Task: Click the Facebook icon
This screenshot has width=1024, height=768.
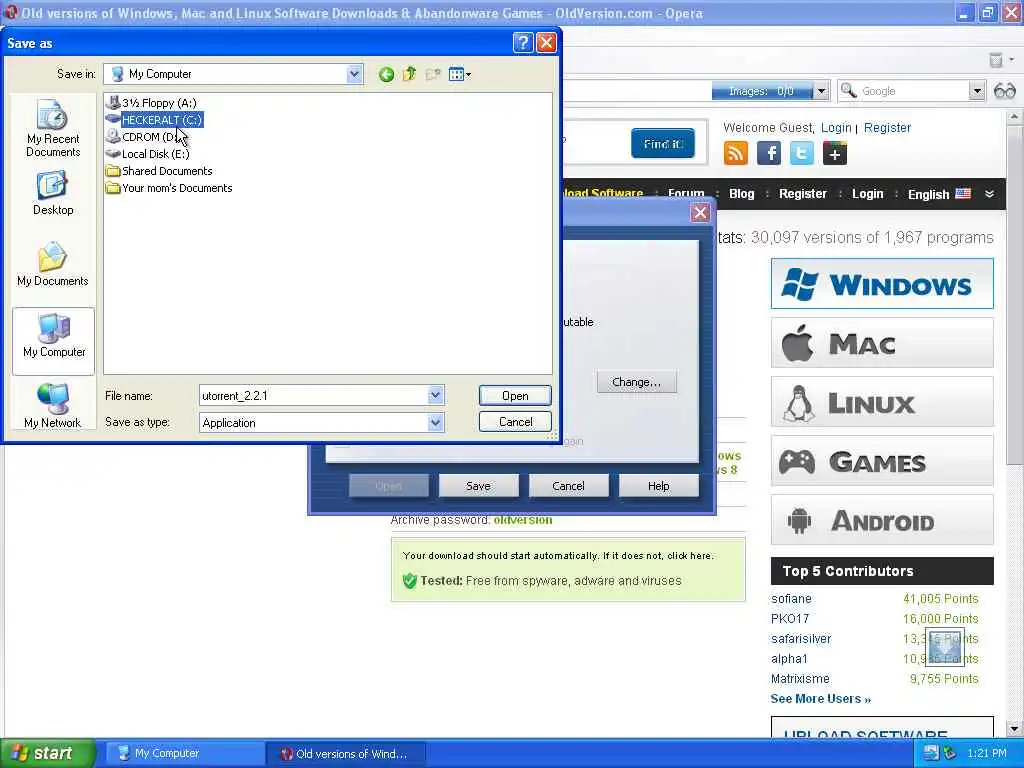Action: tap(769, 153)
